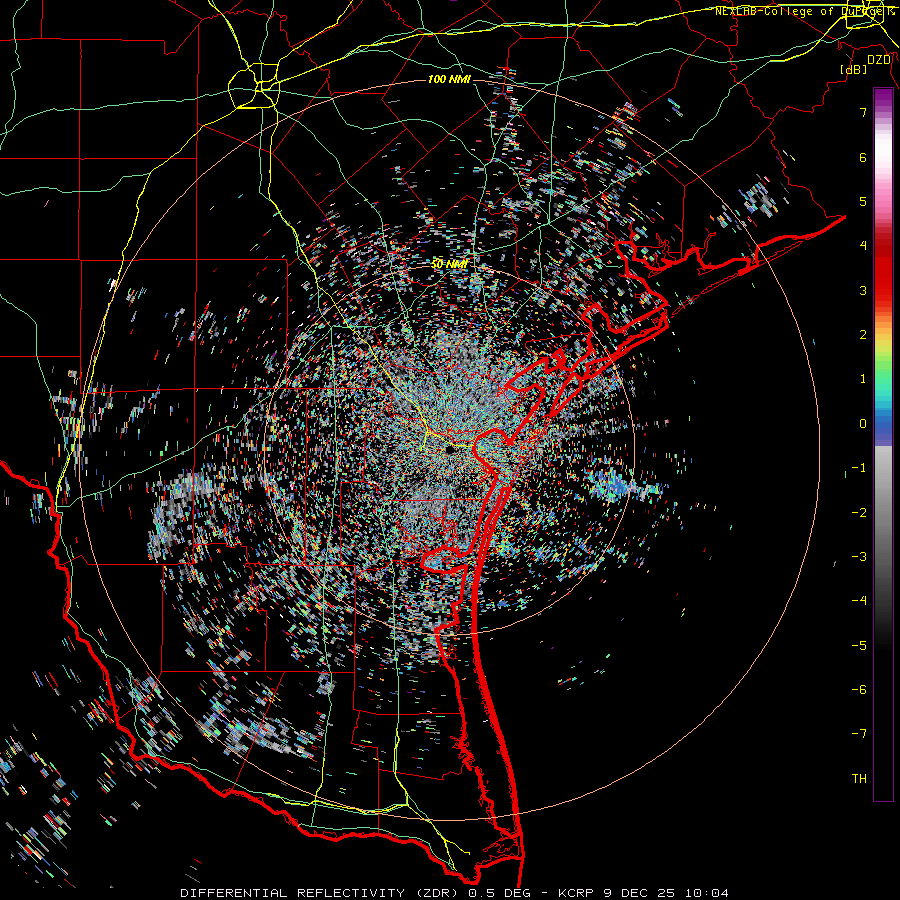
Task: Click the "4" value on the dB scale
Action: 863,246
